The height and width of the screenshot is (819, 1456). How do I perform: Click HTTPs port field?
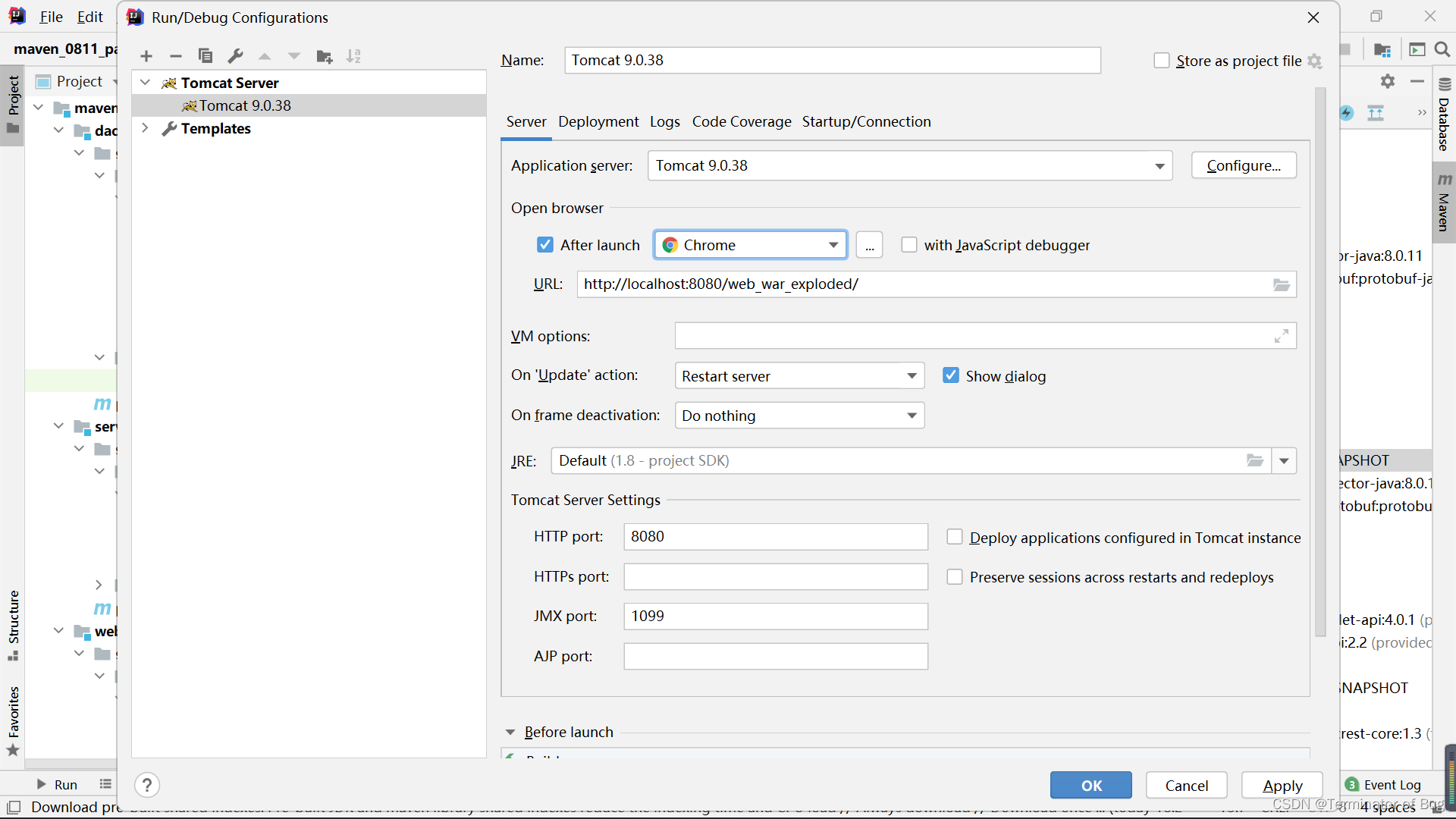tap(776, 576)
